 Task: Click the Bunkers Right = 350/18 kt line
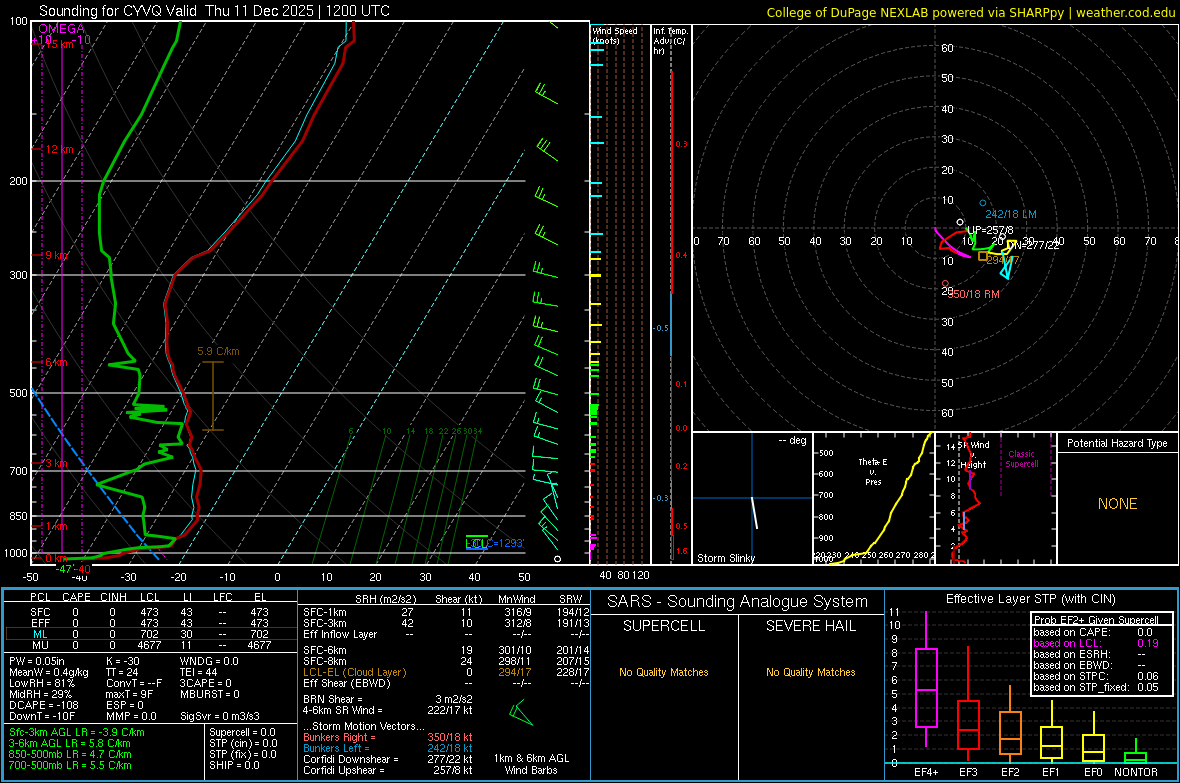[x=388, y=737]
